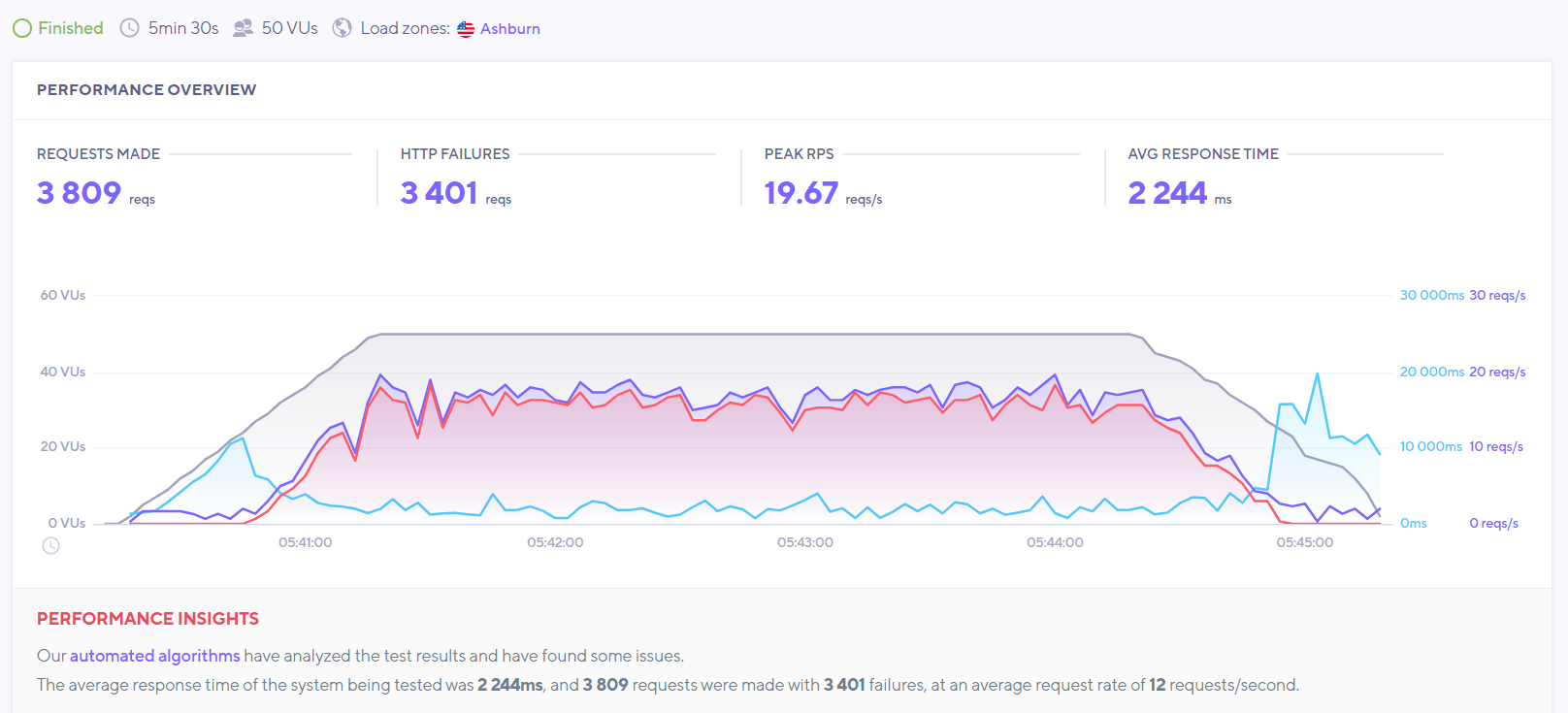1568x713 pixels.
Task: Click the Avg Response Time value 2 244
Action: [1167, 193]
